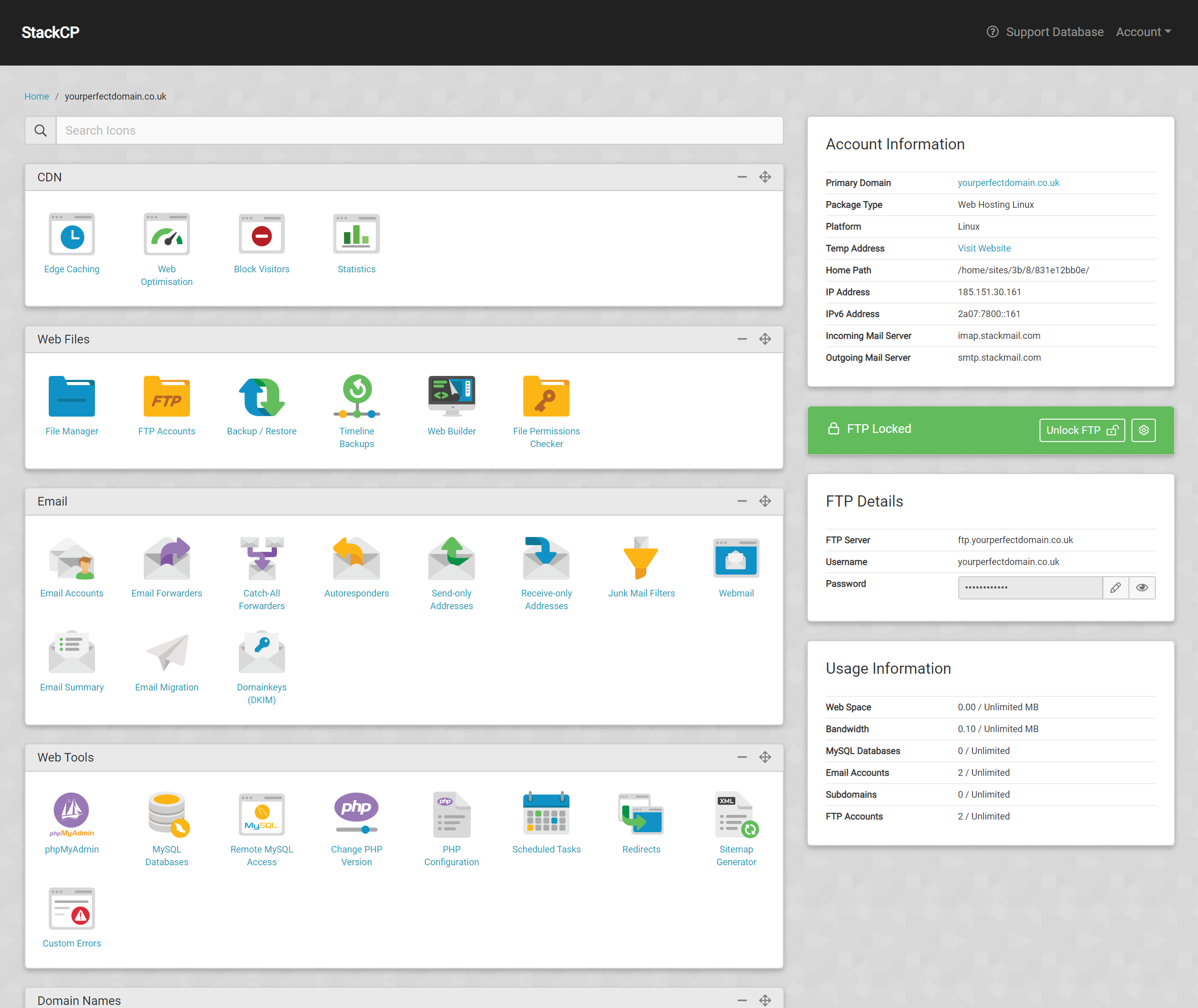Open the Block Visitors tool

261,243
